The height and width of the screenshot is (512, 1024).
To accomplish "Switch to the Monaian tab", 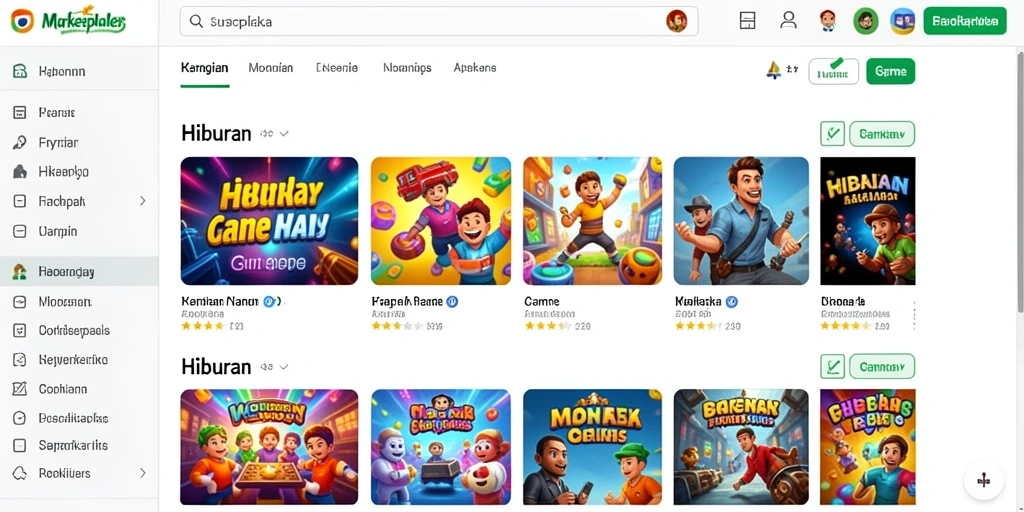I will click(x=270, y=67).
